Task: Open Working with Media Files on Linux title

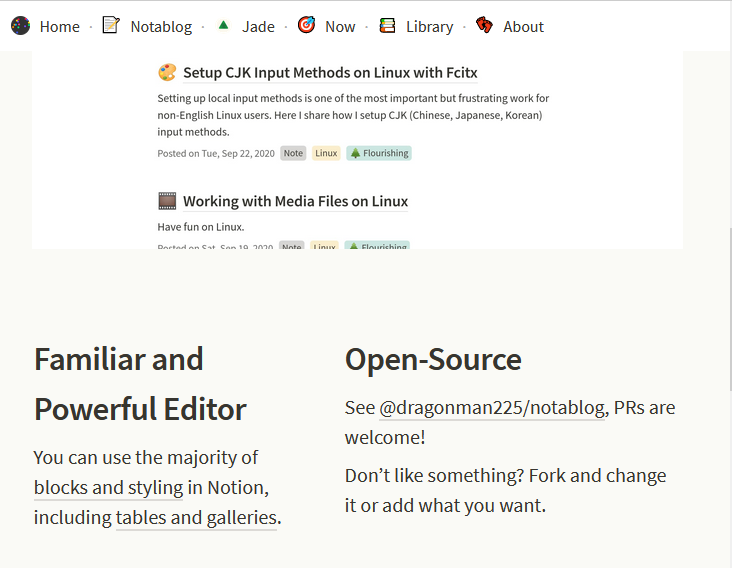Action: tap(295, 201)
